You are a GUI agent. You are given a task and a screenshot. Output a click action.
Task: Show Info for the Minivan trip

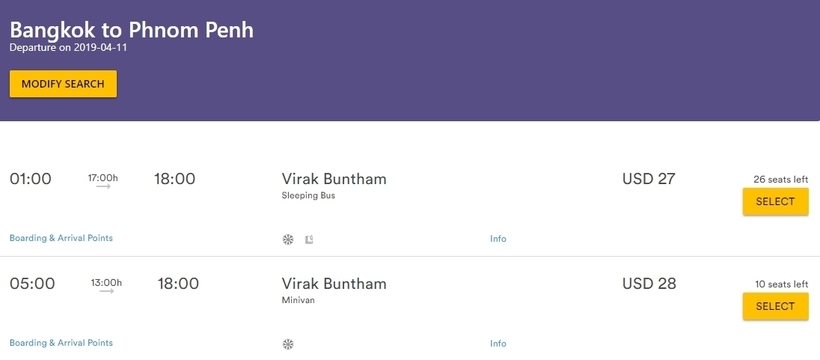pyautogui.click(x=498, y=343)
